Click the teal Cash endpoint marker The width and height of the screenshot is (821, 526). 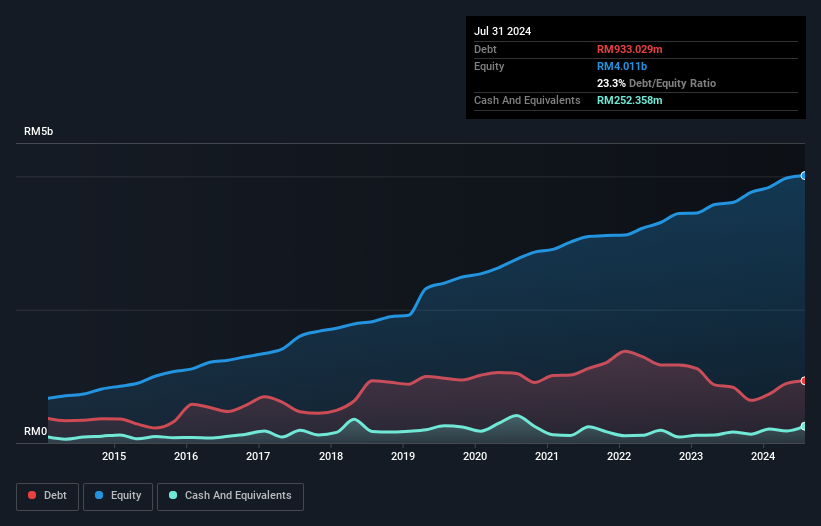(x=804, y=427)
